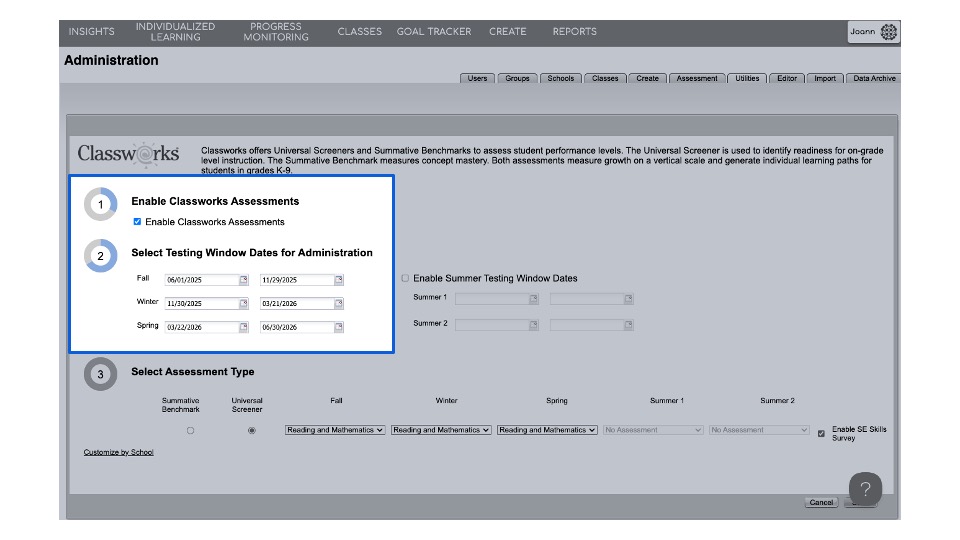Open calendar picker for Fall end date
The width and height of the screenshot is (960, 540).
(339, 280)
